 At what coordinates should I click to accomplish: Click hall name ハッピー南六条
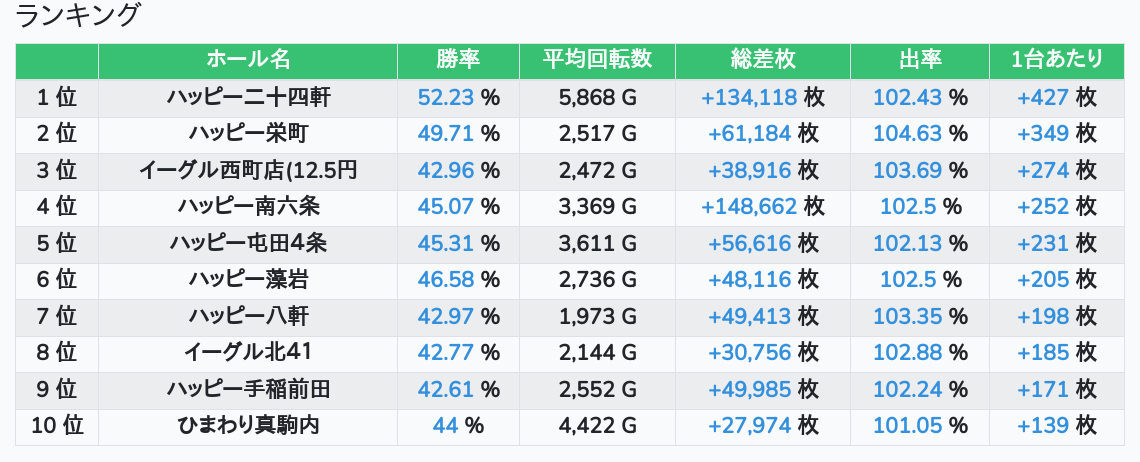[248, 207]
